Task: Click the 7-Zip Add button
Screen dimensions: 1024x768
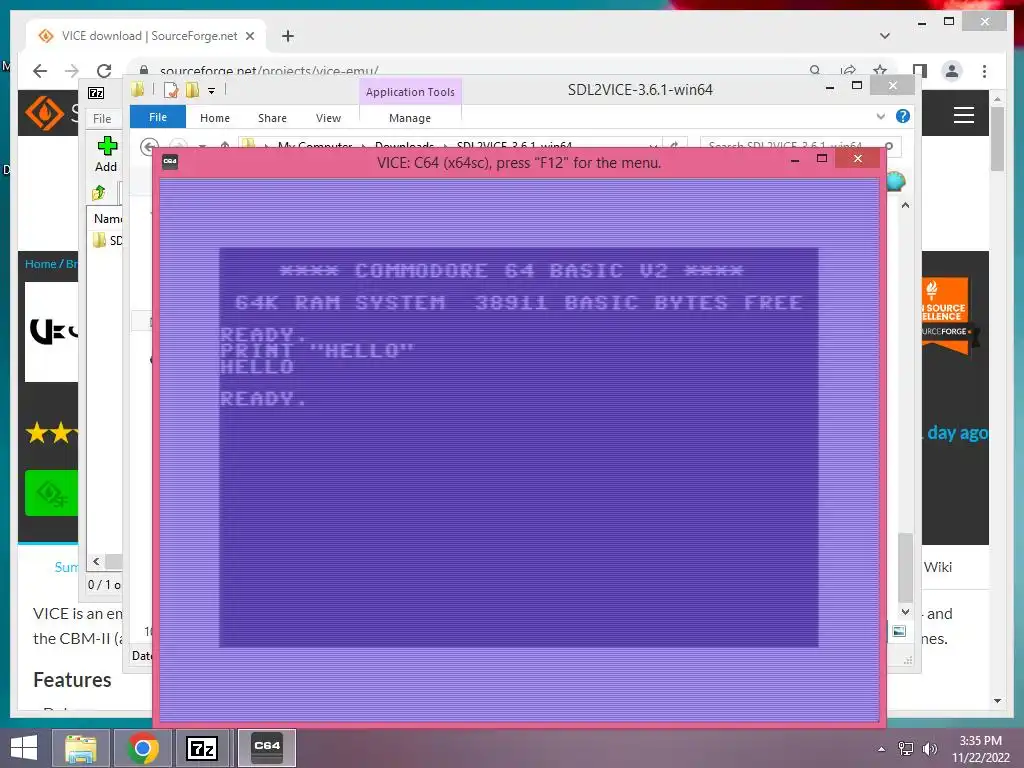Action: 106,154
